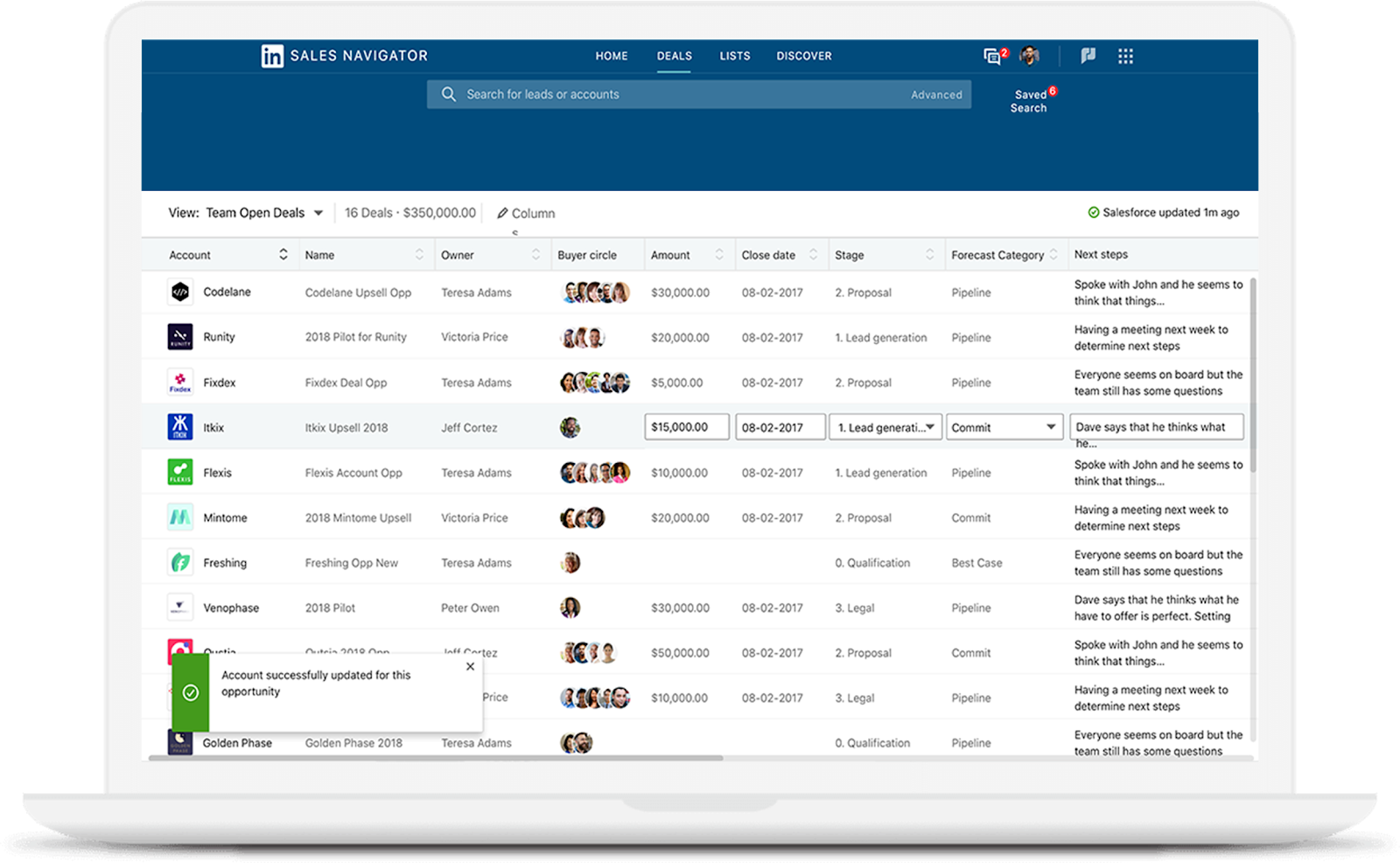Open Codelane Upsell Opp deal
1400x863 pixels.
(x=358, y=292)
